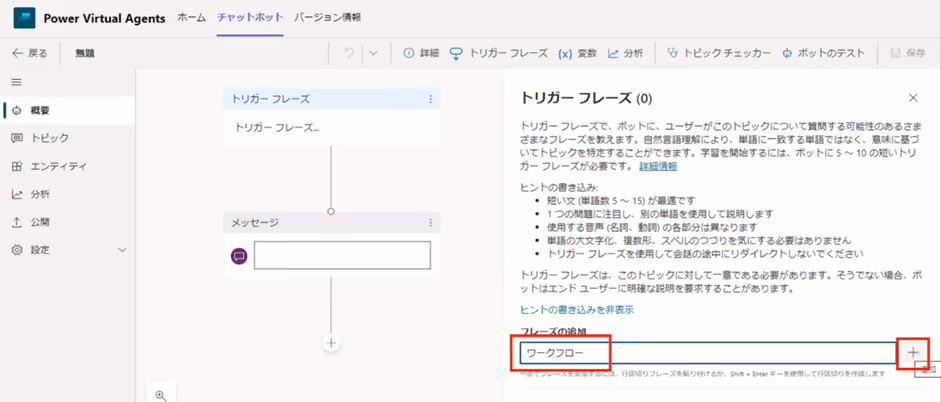Image resolution: width=941 pixels, height=402 pixels.
Task: Toggle the hamburger navigation menu
Action: [16, 82]
